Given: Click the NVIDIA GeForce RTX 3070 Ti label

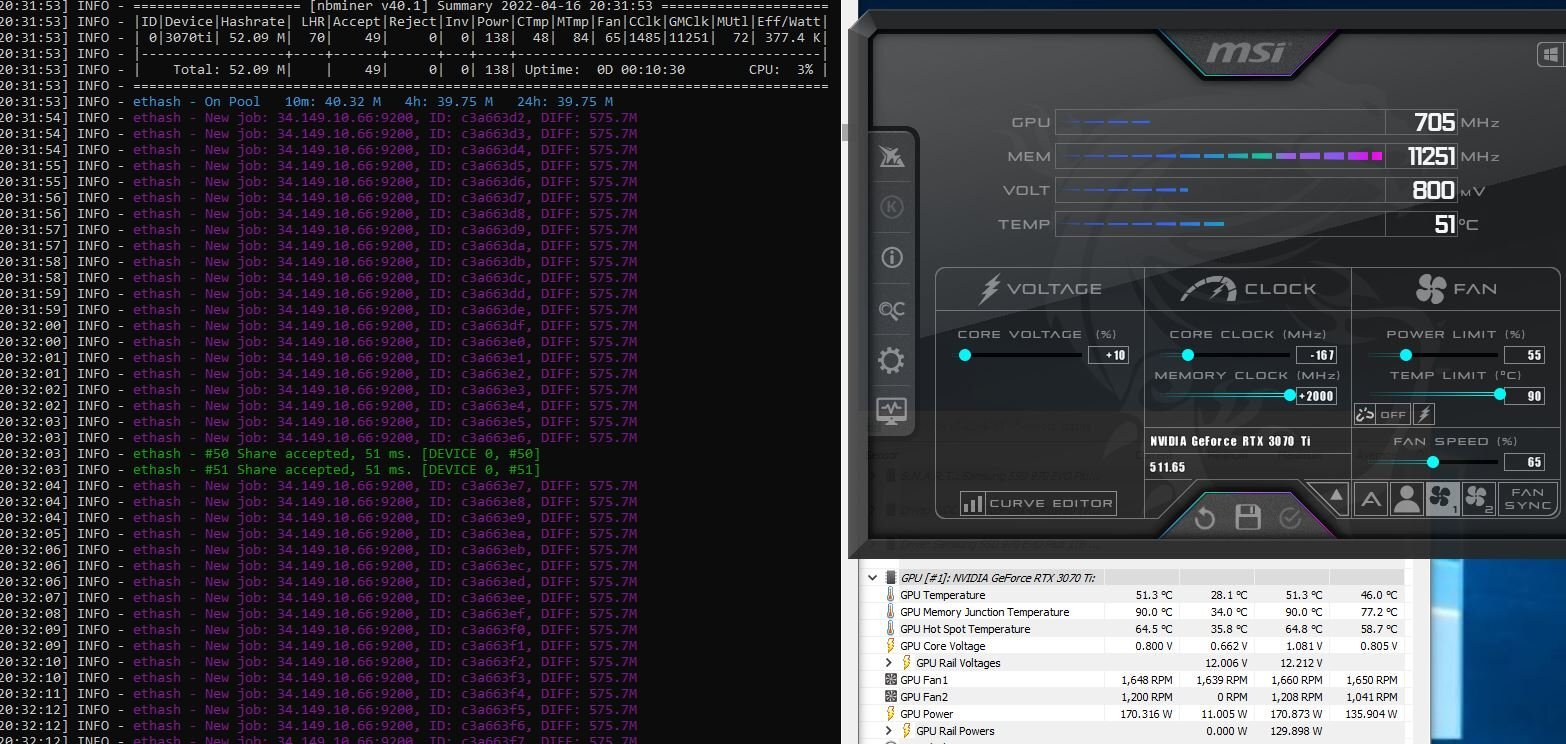Looking at the screenshot, I should click(1230, 441).
